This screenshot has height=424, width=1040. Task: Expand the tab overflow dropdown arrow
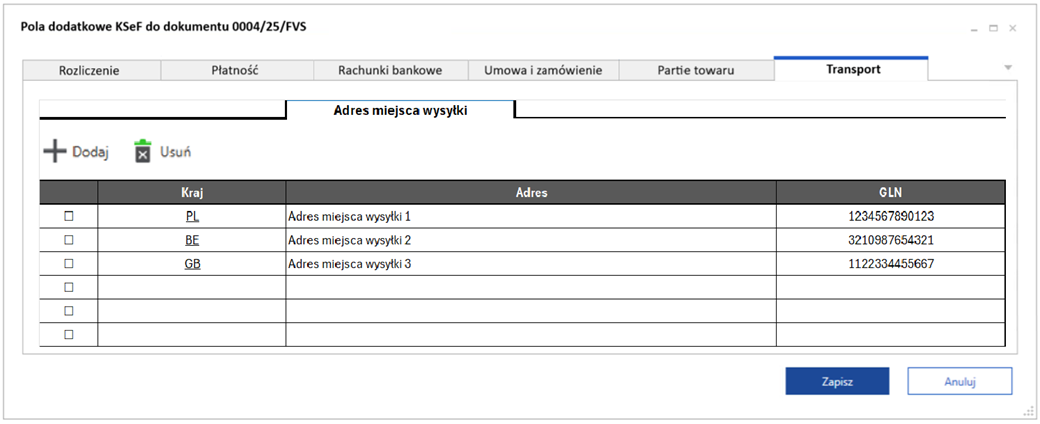pos(1008,68)
